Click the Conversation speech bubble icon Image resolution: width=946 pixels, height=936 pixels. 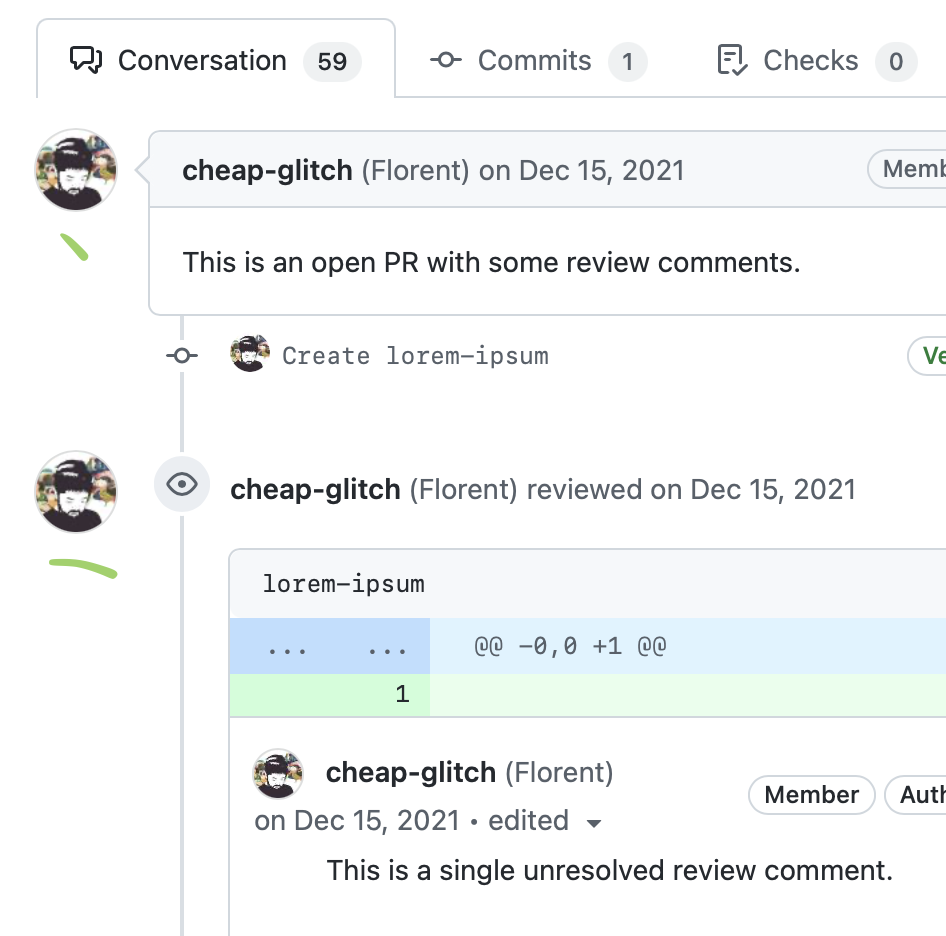point(88,60)
